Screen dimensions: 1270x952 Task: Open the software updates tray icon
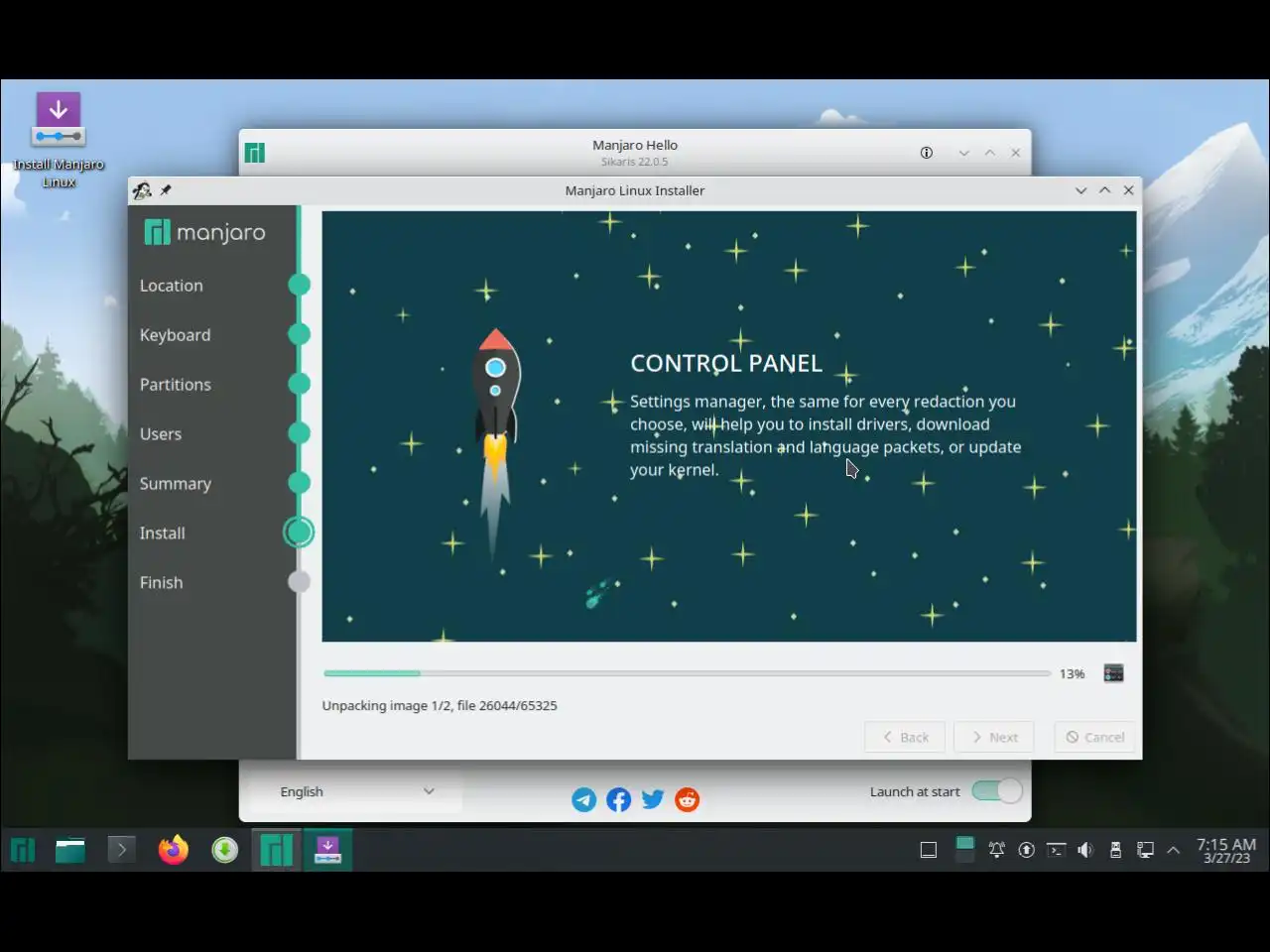(x=1027, y=850)
